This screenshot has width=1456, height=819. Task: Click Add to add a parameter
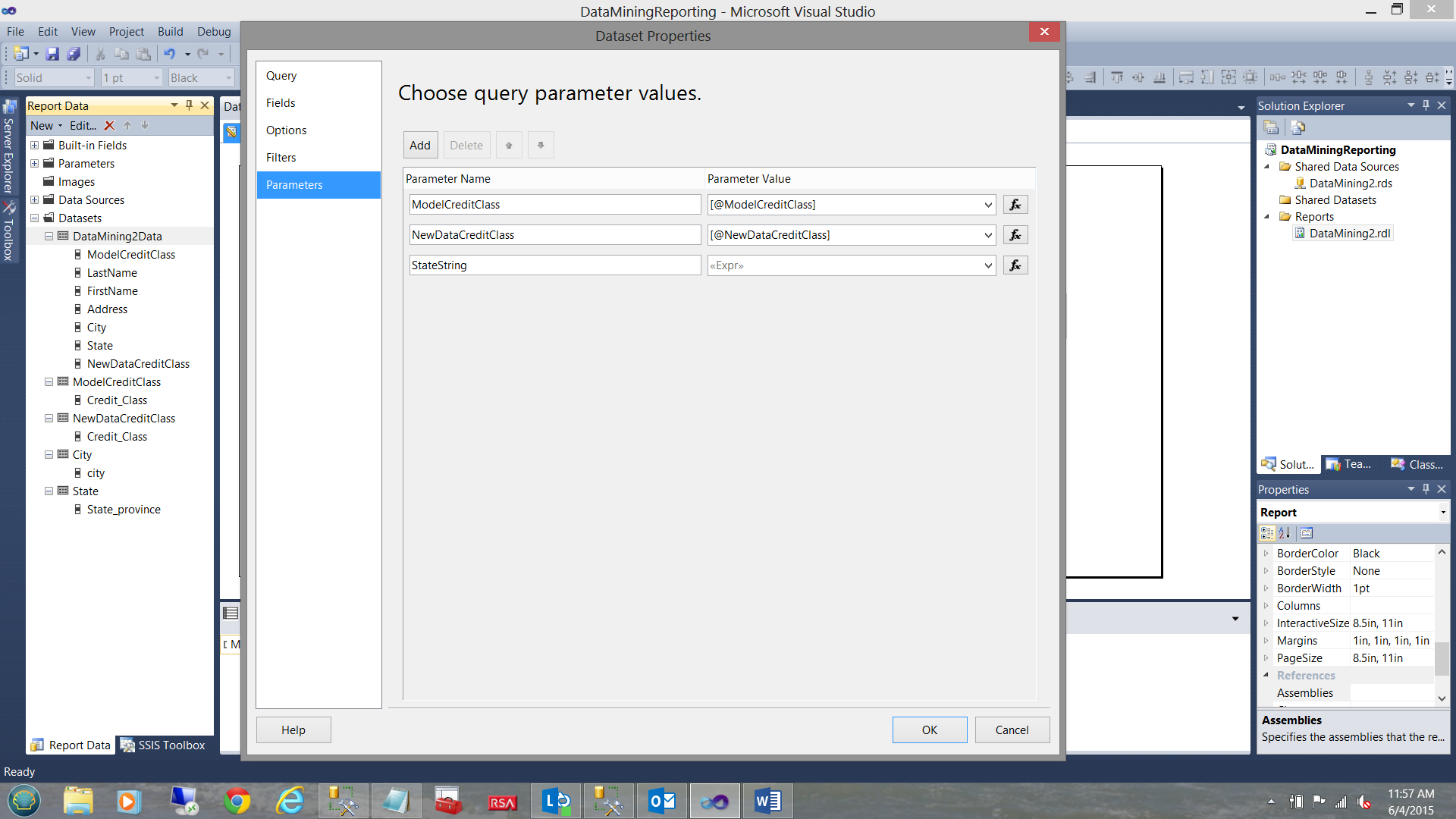(x=420, y=146)
